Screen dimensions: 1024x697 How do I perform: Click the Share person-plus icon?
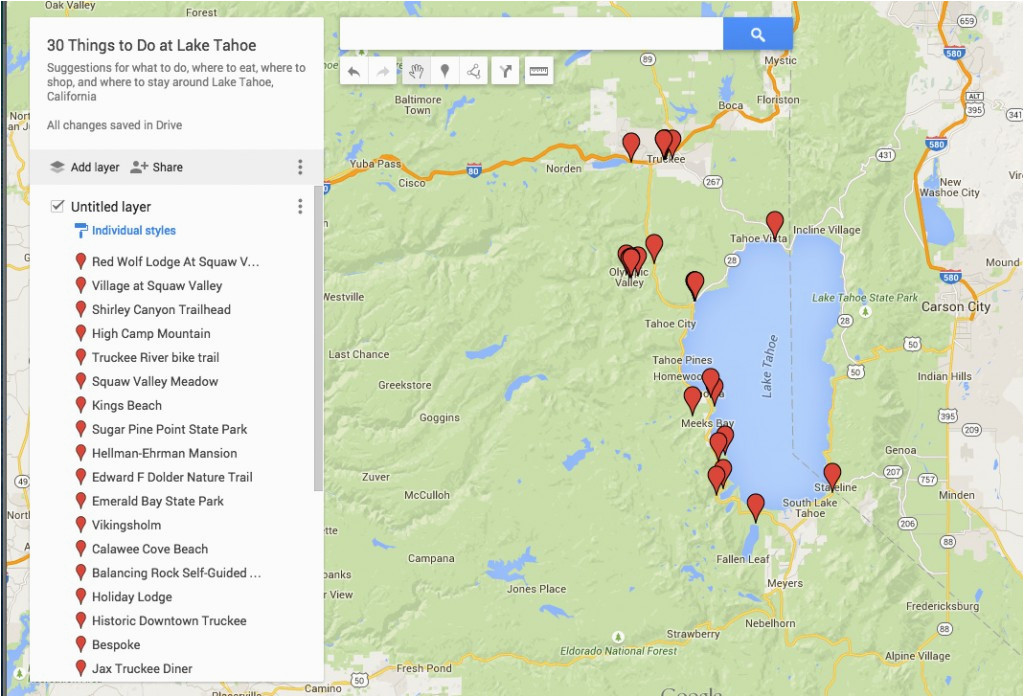(x=139, y=167)
